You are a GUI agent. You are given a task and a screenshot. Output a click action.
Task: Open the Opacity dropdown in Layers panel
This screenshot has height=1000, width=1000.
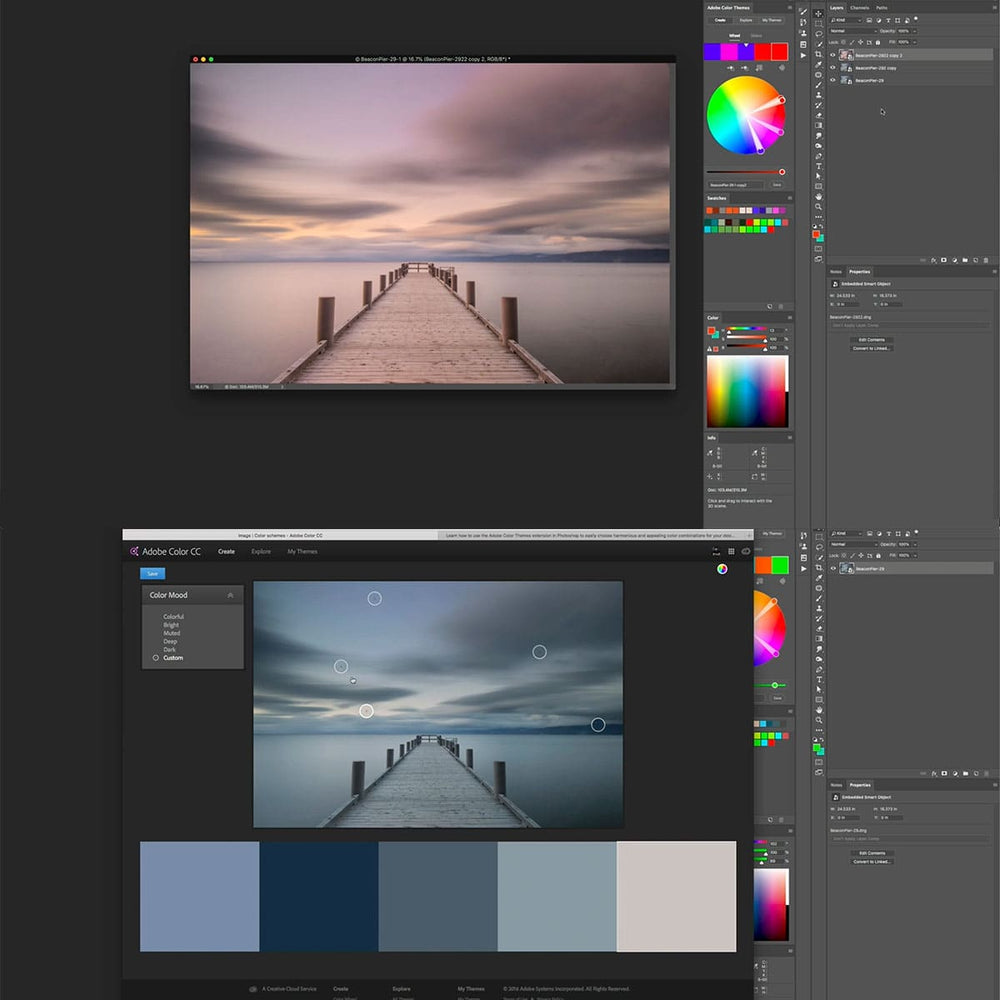pyautogui.click(x=913, y=31)
